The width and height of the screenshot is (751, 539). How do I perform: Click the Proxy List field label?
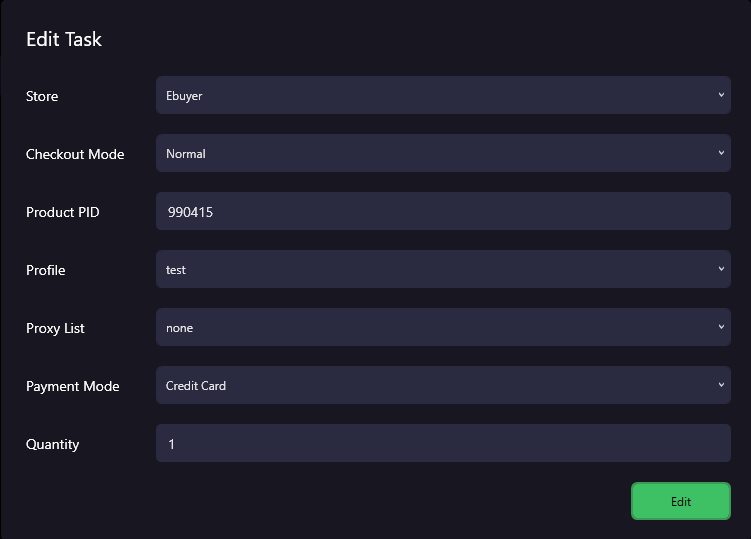point(55,329)
